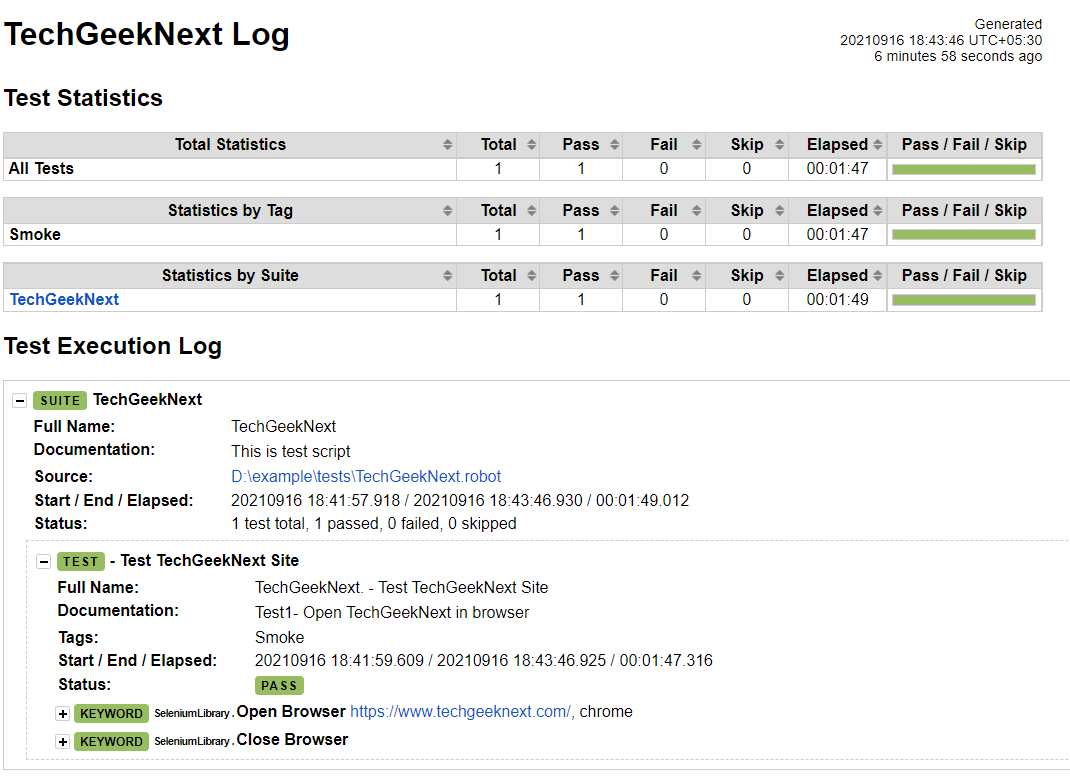Click the Statistics by Suite column header
Viewport: 1070px width, 777px height.
230,276
